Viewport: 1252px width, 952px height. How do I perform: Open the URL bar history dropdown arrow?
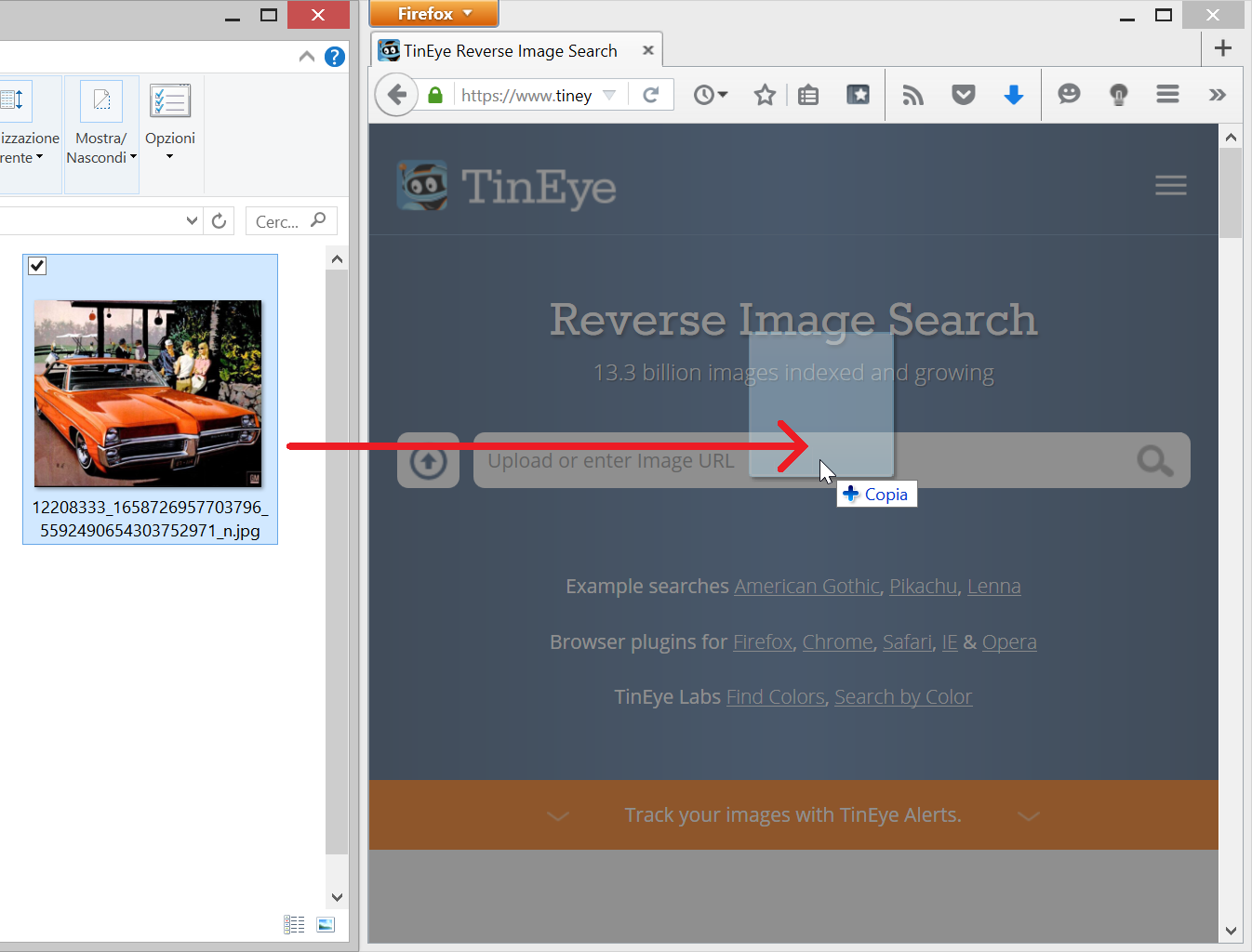click(x=609, y=95)
